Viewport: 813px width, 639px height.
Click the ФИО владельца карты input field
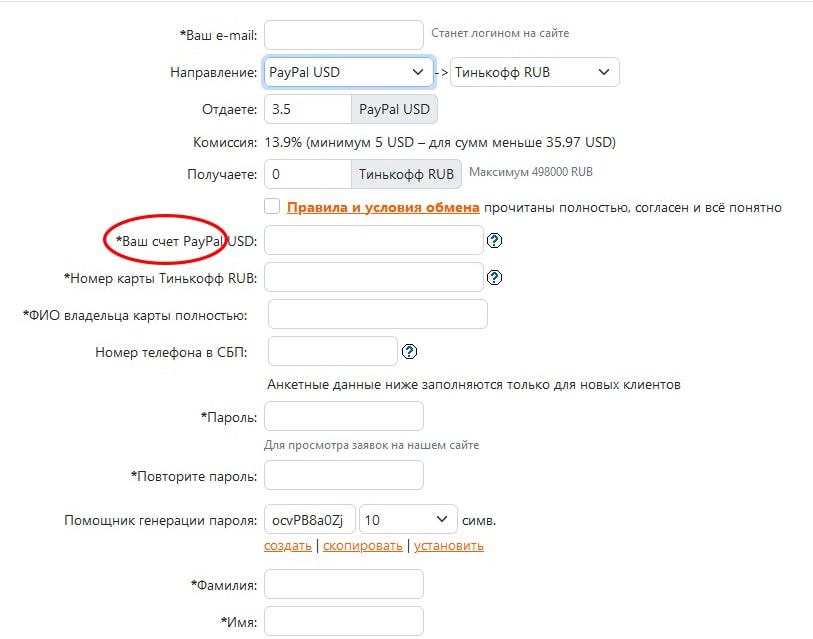click(x=378, y=314)
